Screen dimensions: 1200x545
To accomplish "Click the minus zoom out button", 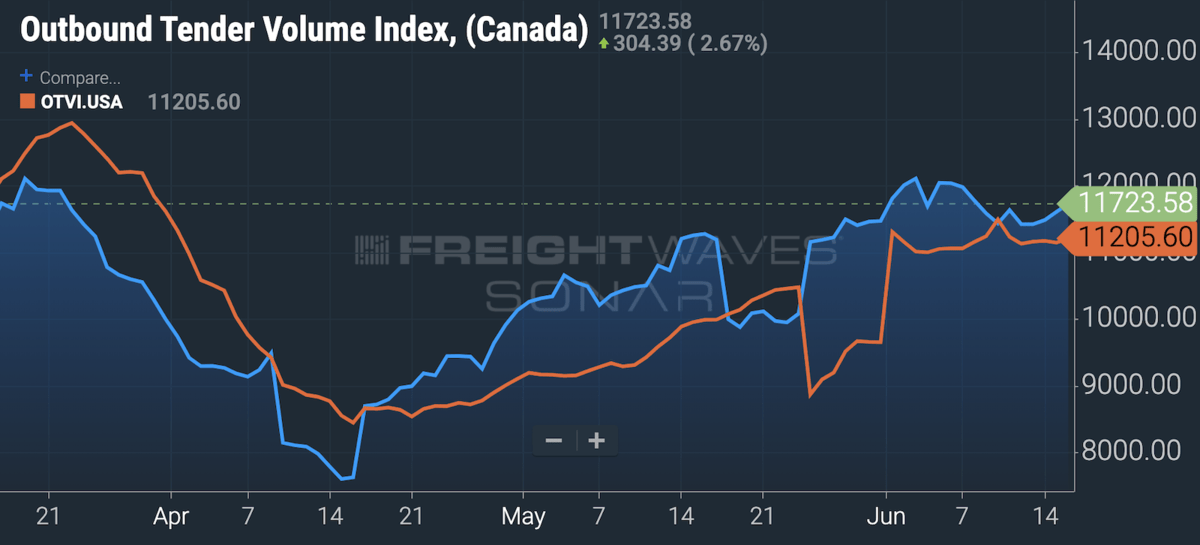I will [554, 440].
